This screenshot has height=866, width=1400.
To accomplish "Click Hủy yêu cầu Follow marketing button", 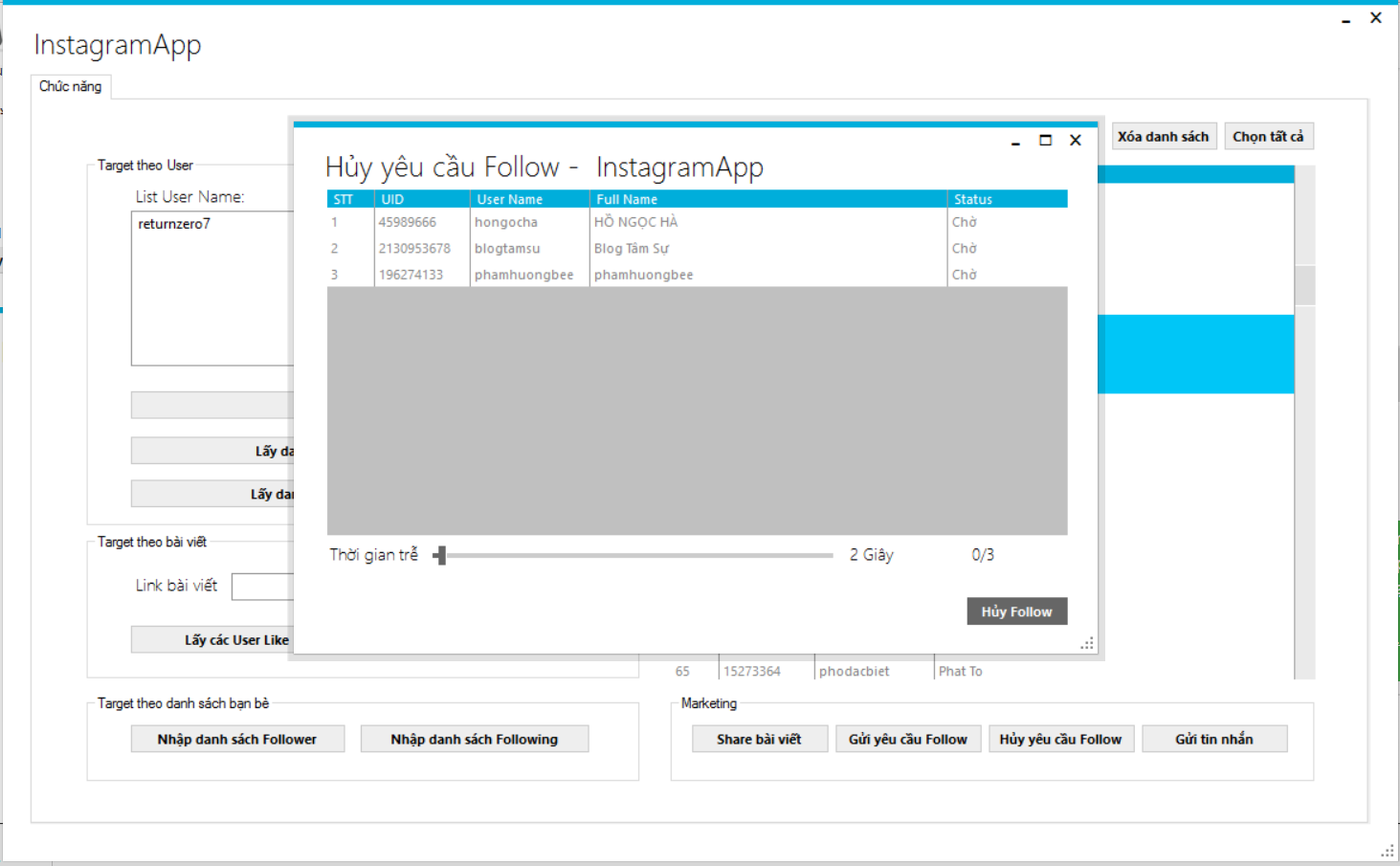I will pos(1061,739).
